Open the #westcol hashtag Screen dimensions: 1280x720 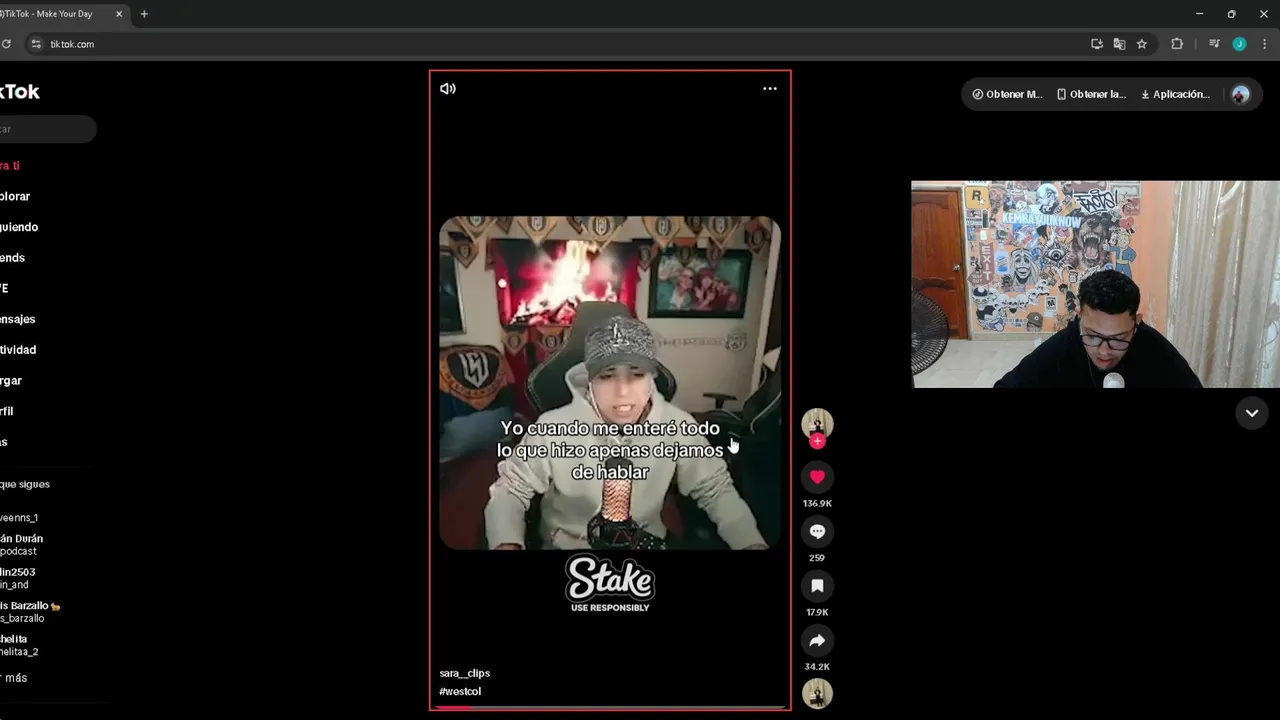coord(460,691)
